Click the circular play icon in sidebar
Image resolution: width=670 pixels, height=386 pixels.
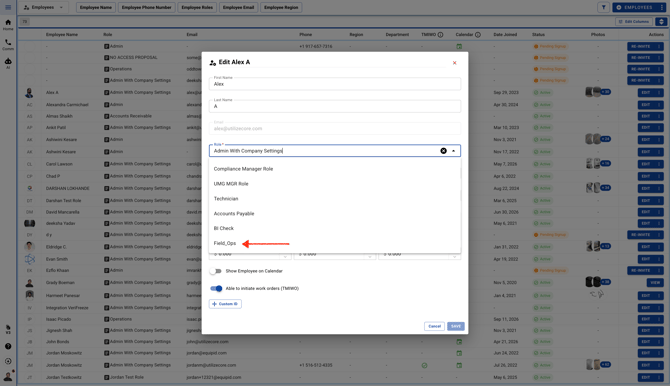pyautogui.click(x=8, y=361)
